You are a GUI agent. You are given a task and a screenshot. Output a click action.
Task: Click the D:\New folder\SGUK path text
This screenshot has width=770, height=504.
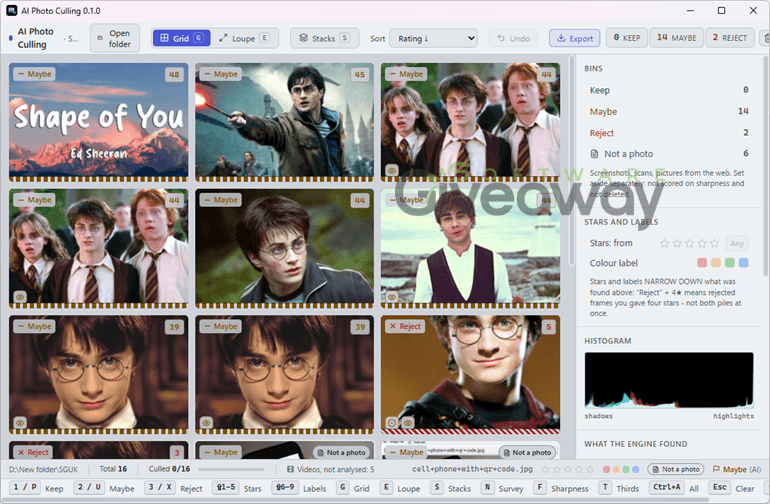click(x=43, y=470)
